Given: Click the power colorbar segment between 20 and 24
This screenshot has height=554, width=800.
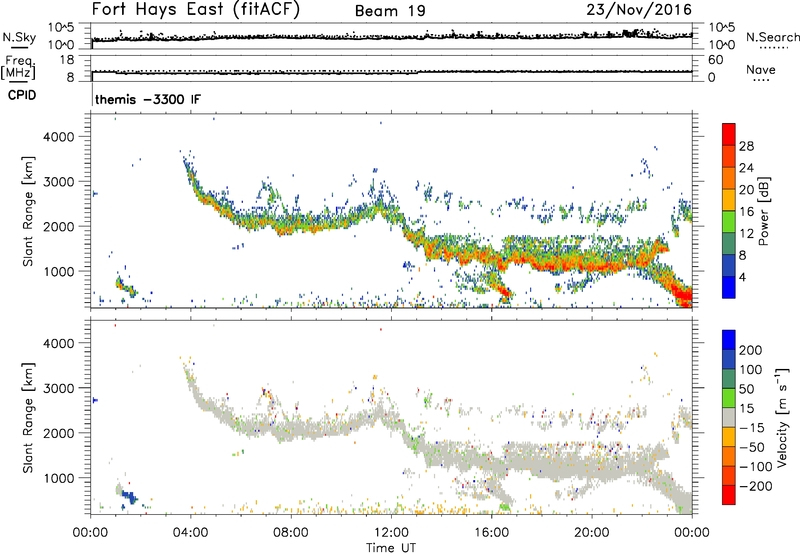Looking at the screenshot, I should 729,178.
